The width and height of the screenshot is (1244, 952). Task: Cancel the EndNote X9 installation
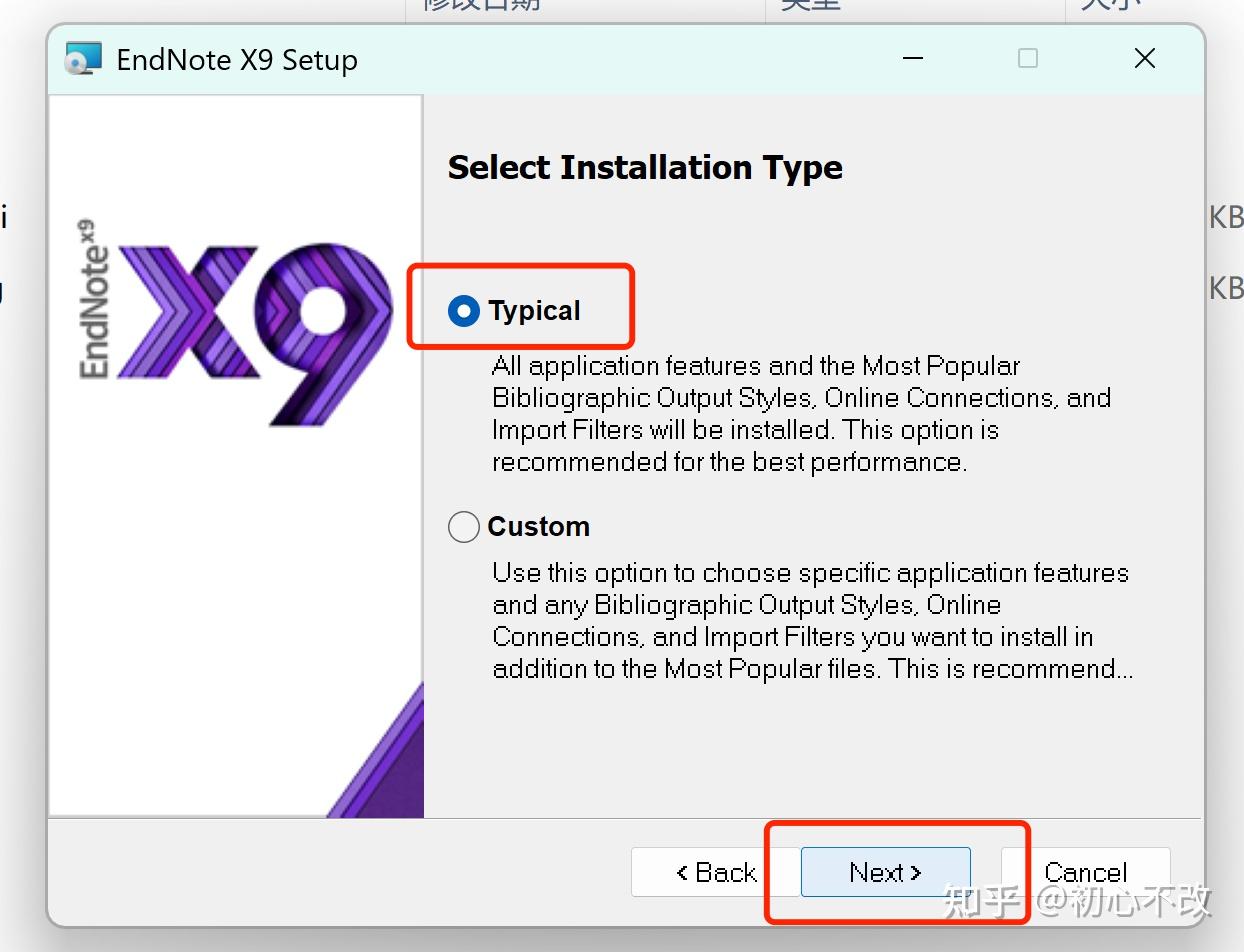(1086, 872)
